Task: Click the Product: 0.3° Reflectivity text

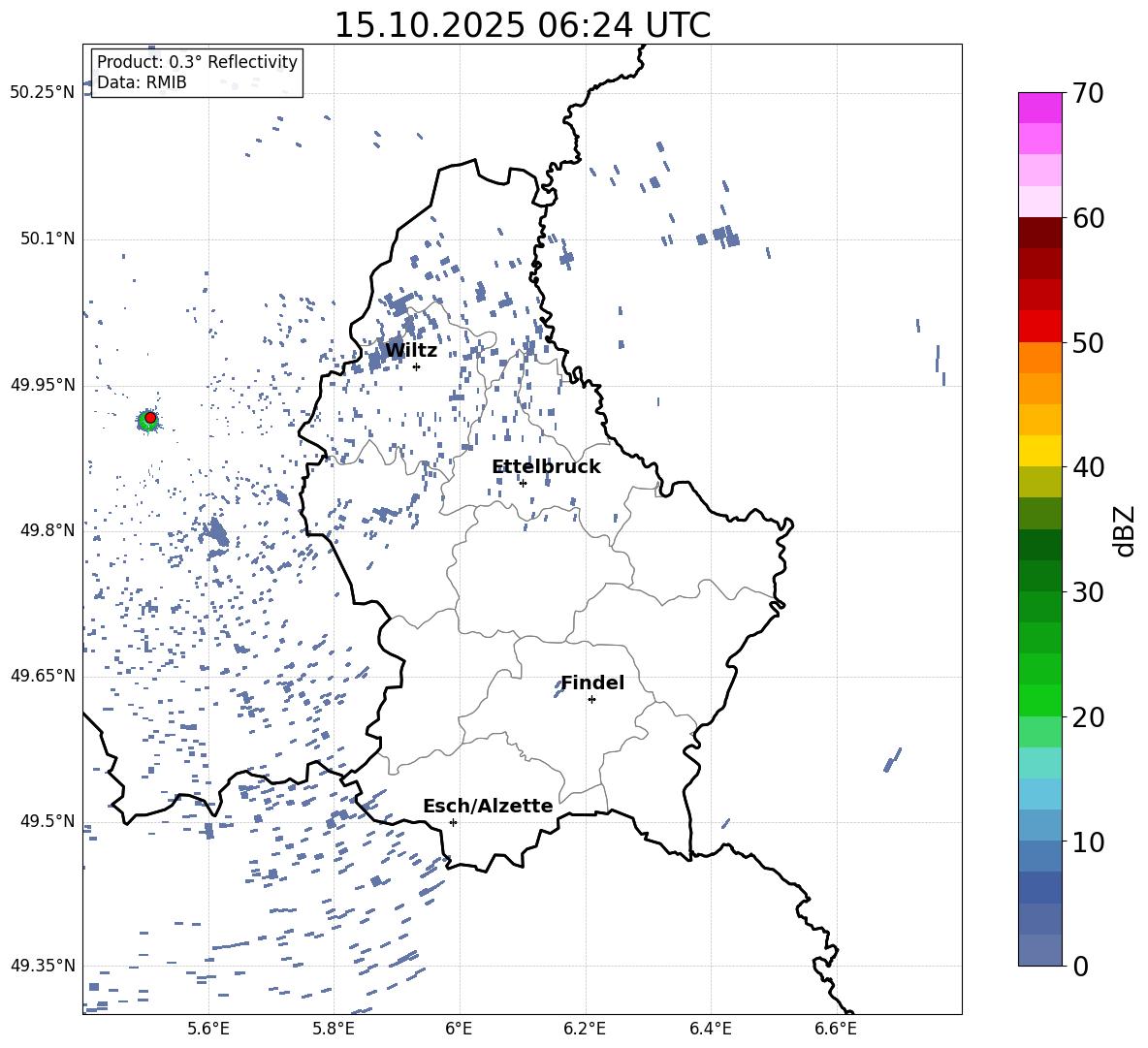Action: coord(197,62)
